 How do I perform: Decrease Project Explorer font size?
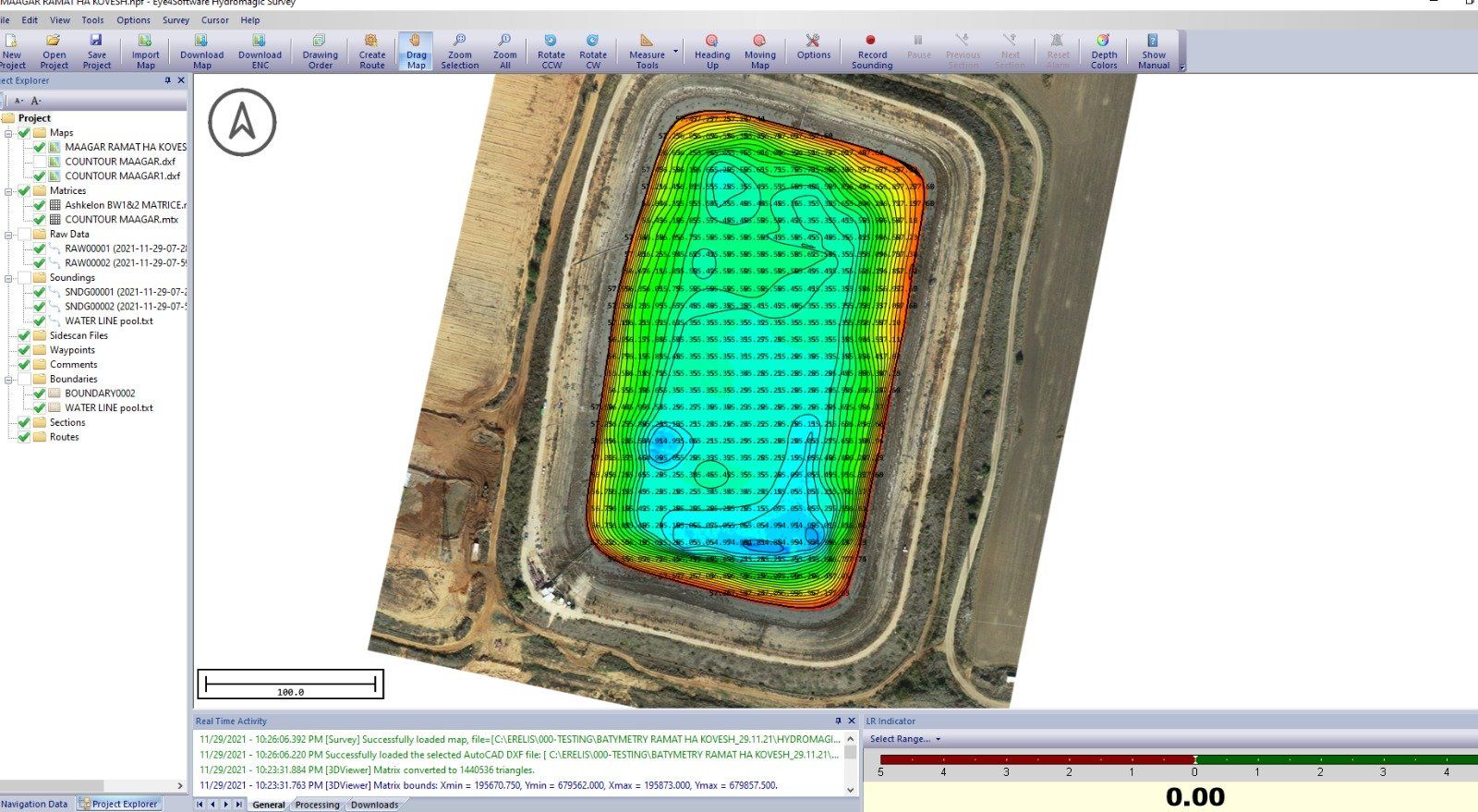18,101
